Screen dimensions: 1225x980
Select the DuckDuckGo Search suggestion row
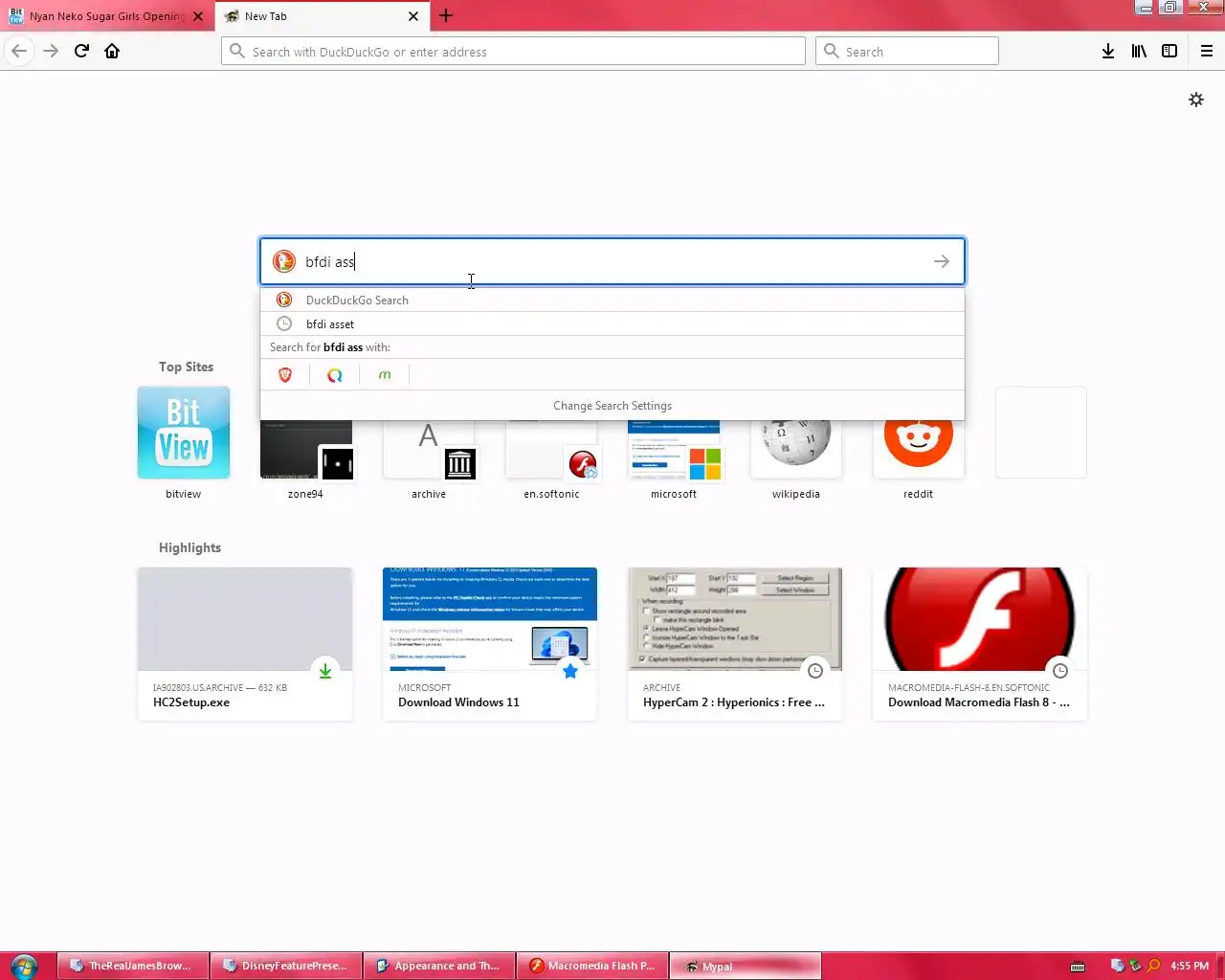(x=612, y=300)
